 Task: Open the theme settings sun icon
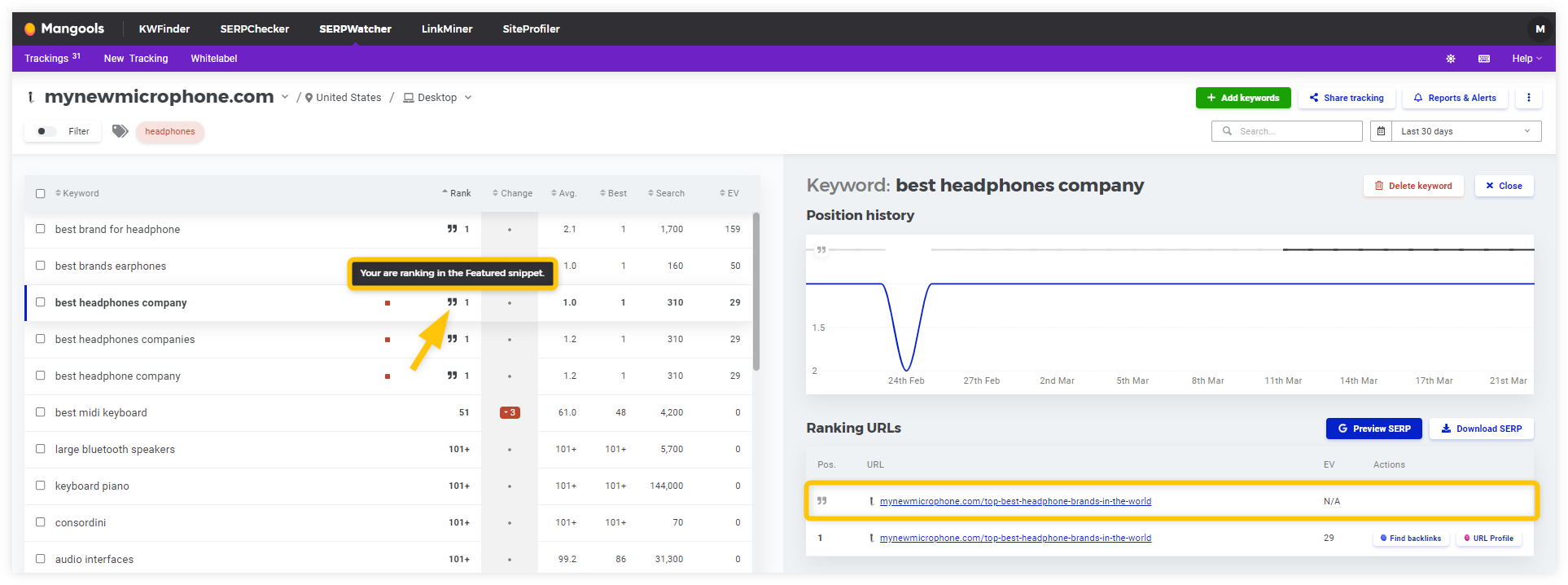point(1451,59)
